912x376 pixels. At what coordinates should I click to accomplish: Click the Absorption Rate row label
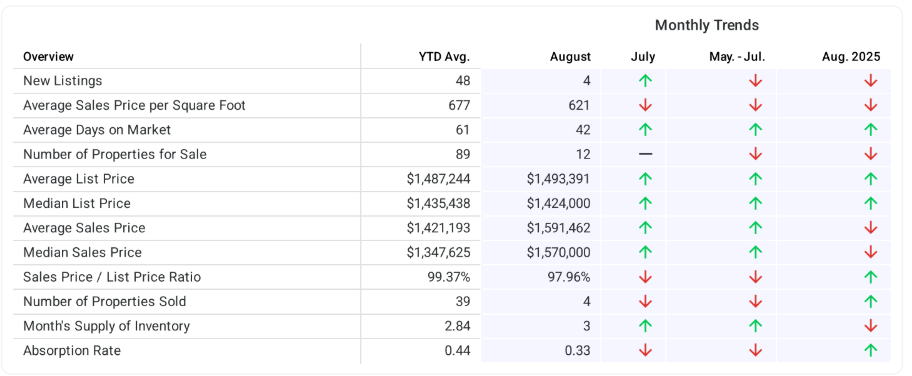point(72,350)
